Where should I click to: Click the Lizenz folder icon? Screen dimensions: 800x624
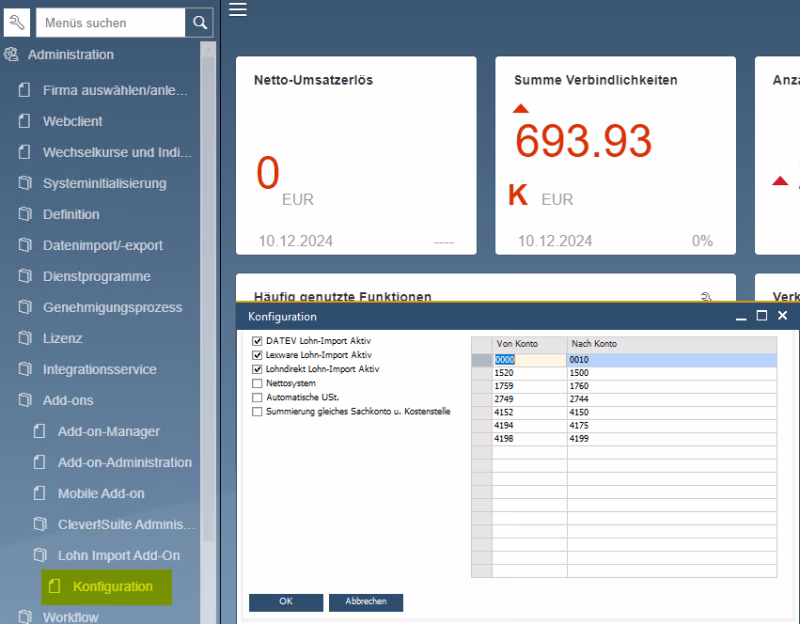(x=26, y=338)
